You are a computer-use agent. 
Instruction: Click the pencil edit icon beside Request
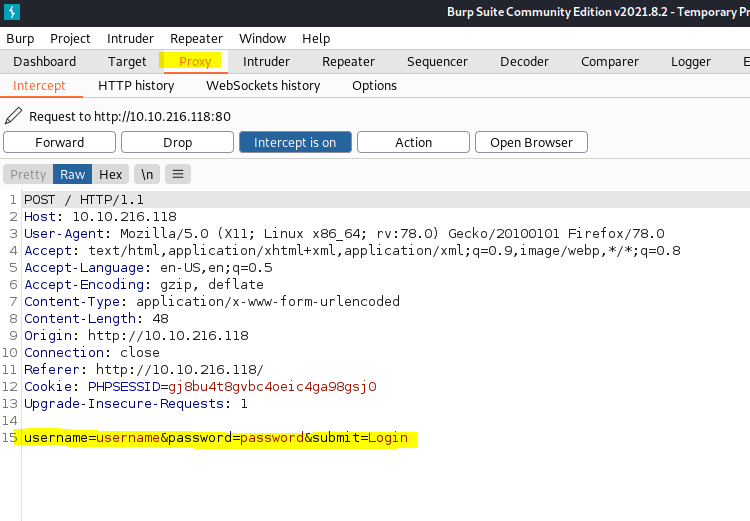[13, 116]
